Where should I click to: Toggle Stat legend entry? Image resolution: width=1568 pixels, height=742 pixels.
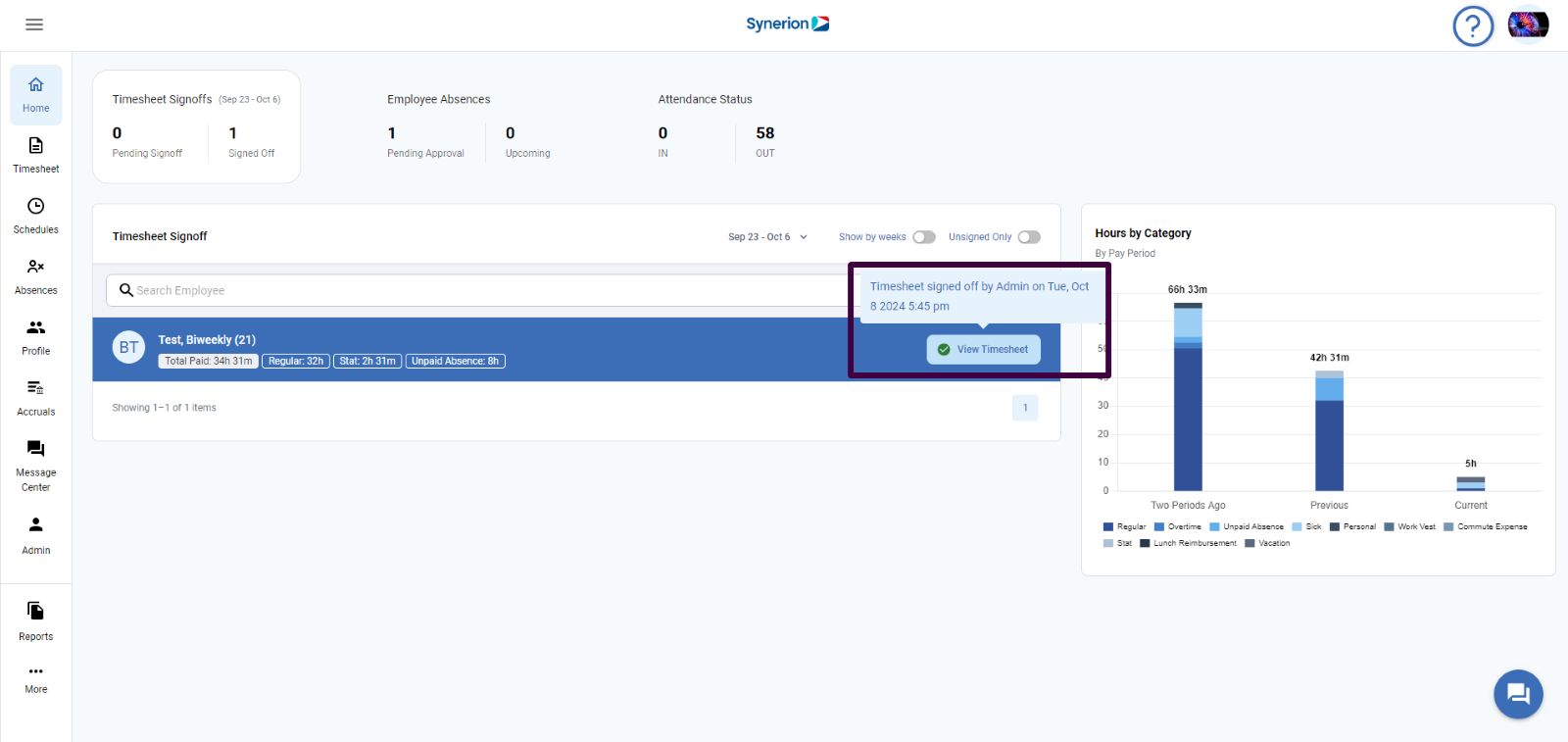pos(1117,543)
